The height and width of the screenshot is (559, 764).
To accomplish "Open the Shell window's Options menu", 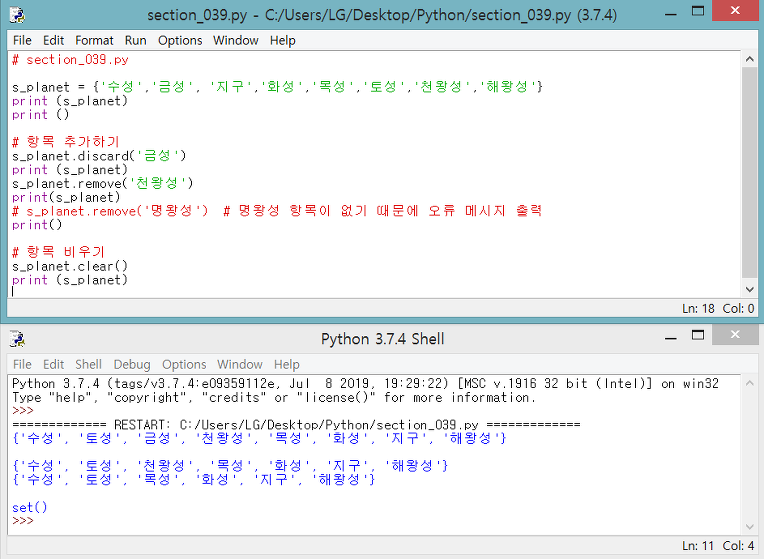I will coord(184,365).
